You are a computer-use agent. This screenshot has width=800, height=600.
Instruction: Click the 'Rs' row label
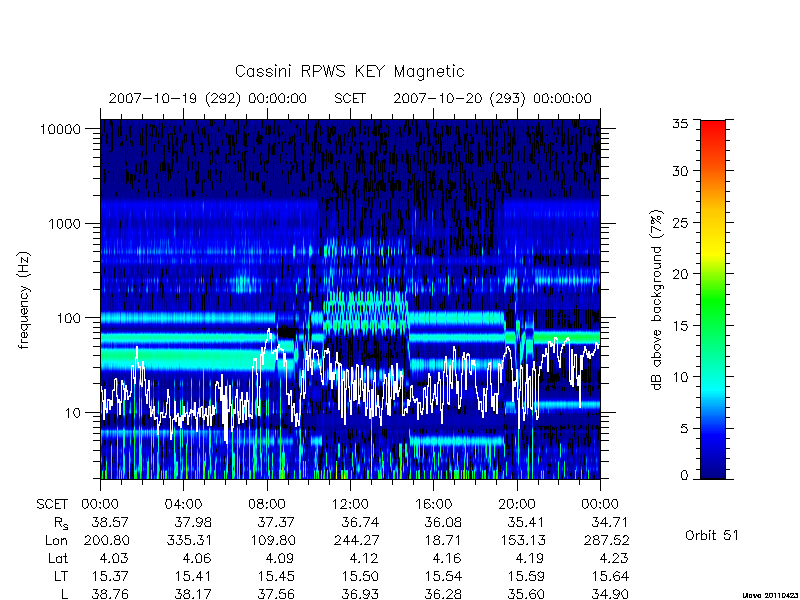61,523
